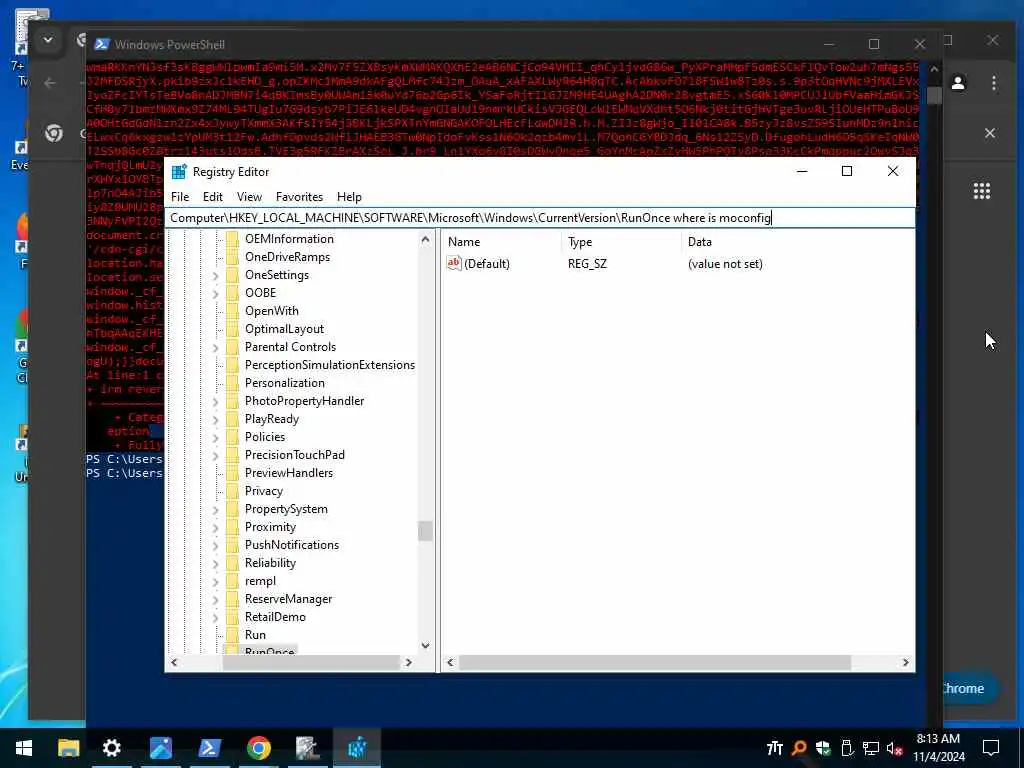Screen dimensions: 1024x768
Task: Expand the PrecisionTouchPad key
Action: click(x=216, y=456)
